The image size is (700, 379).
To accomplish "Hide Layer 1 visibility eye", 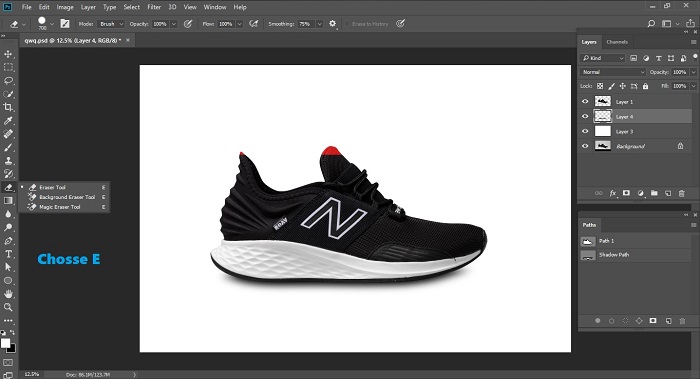I will coord(585,101).
